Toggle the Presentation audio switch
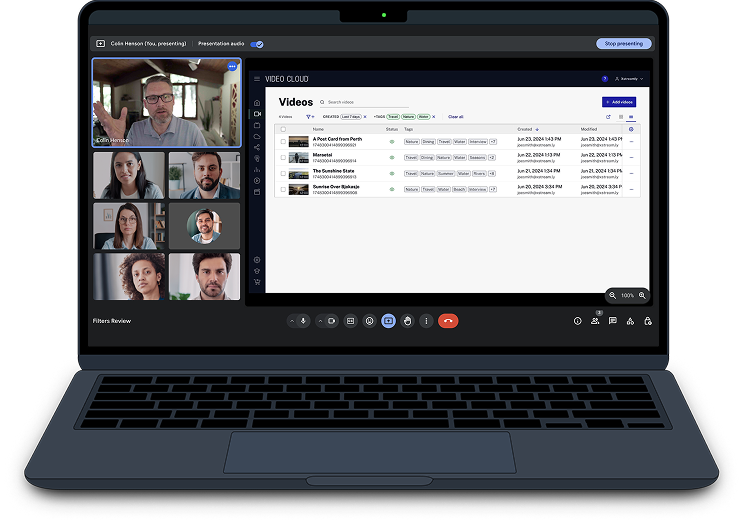This screenshot has width=743, height=522. click(x=257, y=44)
